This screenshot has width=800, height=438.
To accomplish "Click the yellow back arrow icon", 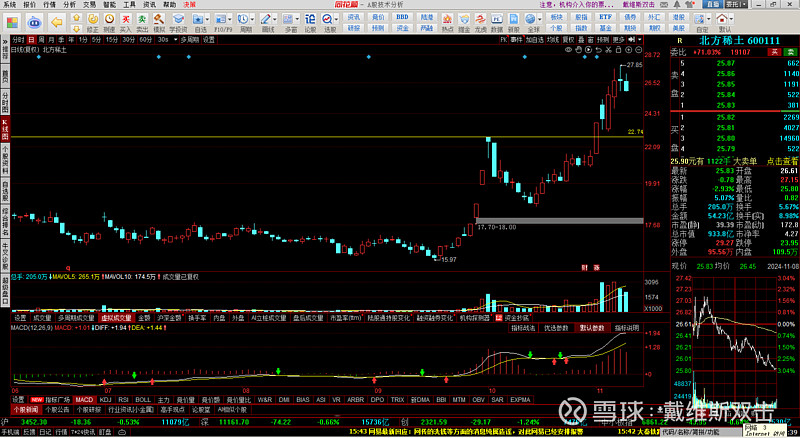I will click(x=57, y=22).
